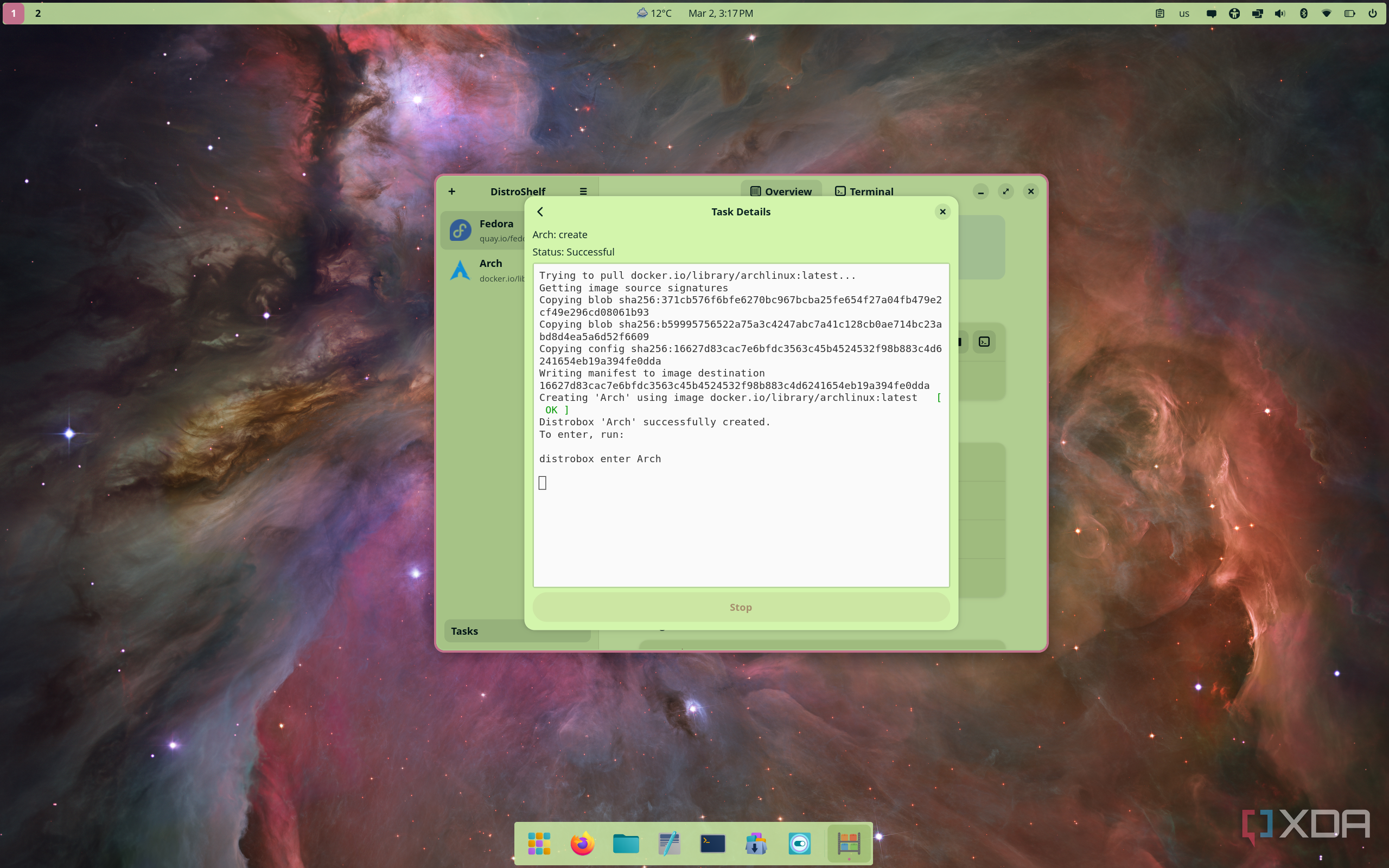Viewport: 1389px width, 868px height.
Task: Switch to the Terminal tab
Action: [864, 191]
